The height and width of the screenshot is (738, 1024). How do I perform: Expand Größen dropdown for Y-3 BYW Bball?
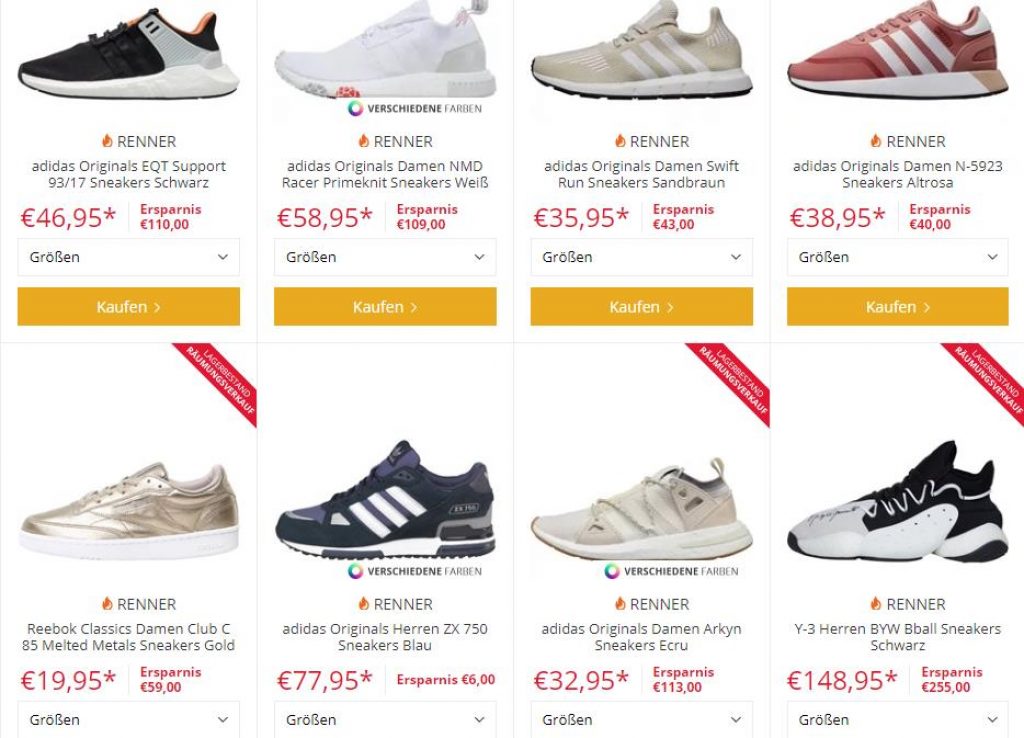[898, 719]
